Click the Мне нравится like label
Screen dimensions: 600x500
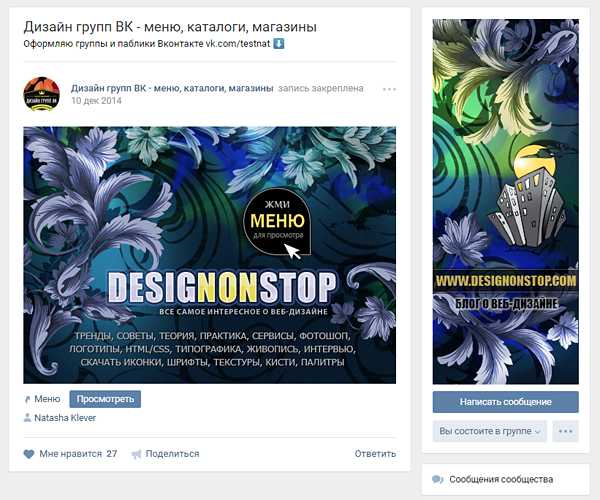coord(70,454)
